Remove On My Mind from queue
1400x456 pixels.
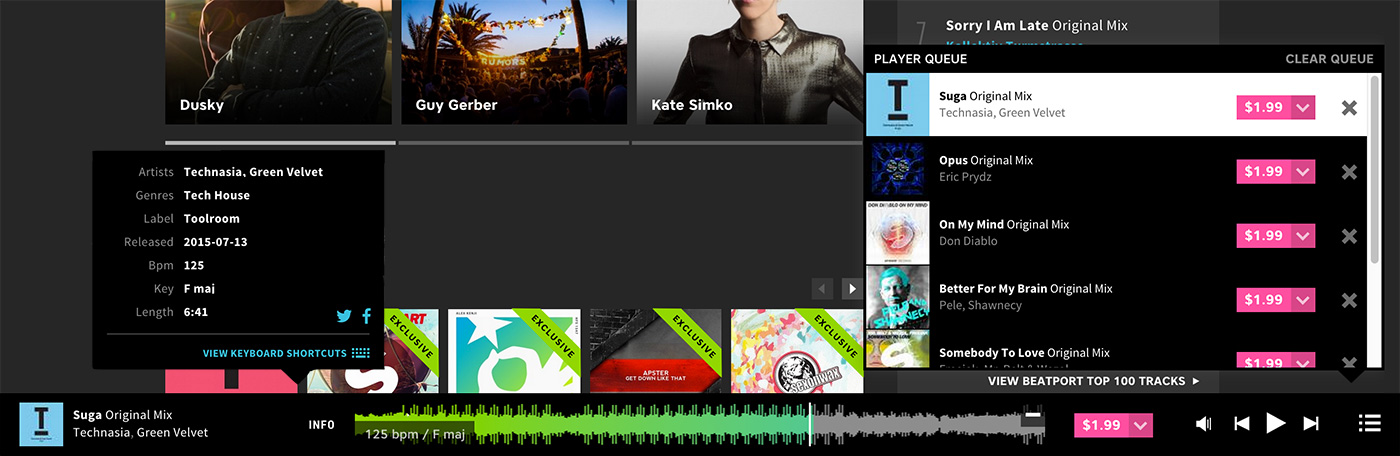click(1349, 236)
